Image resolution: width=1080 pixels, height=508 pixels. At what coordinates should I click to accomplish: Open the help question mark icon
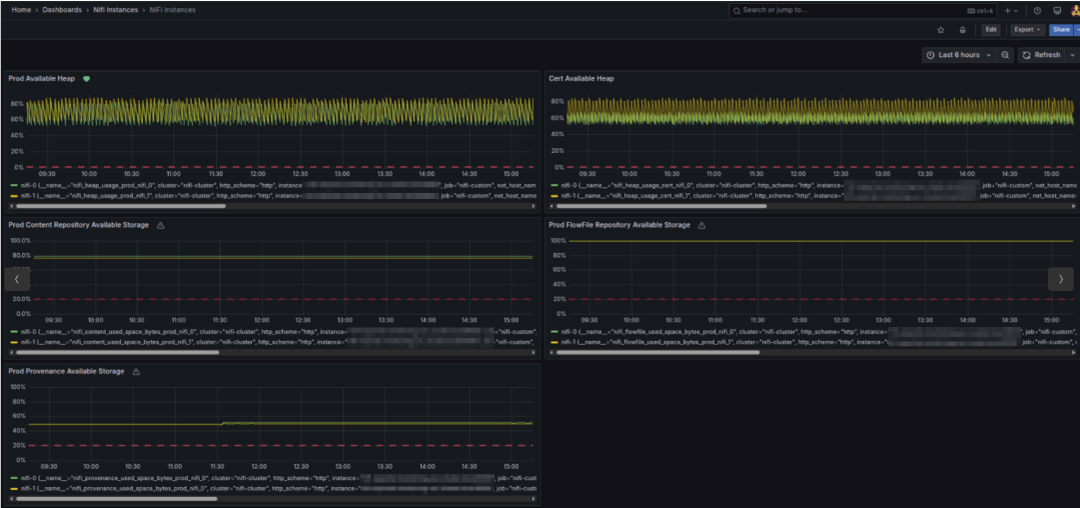click(1037, 10)
